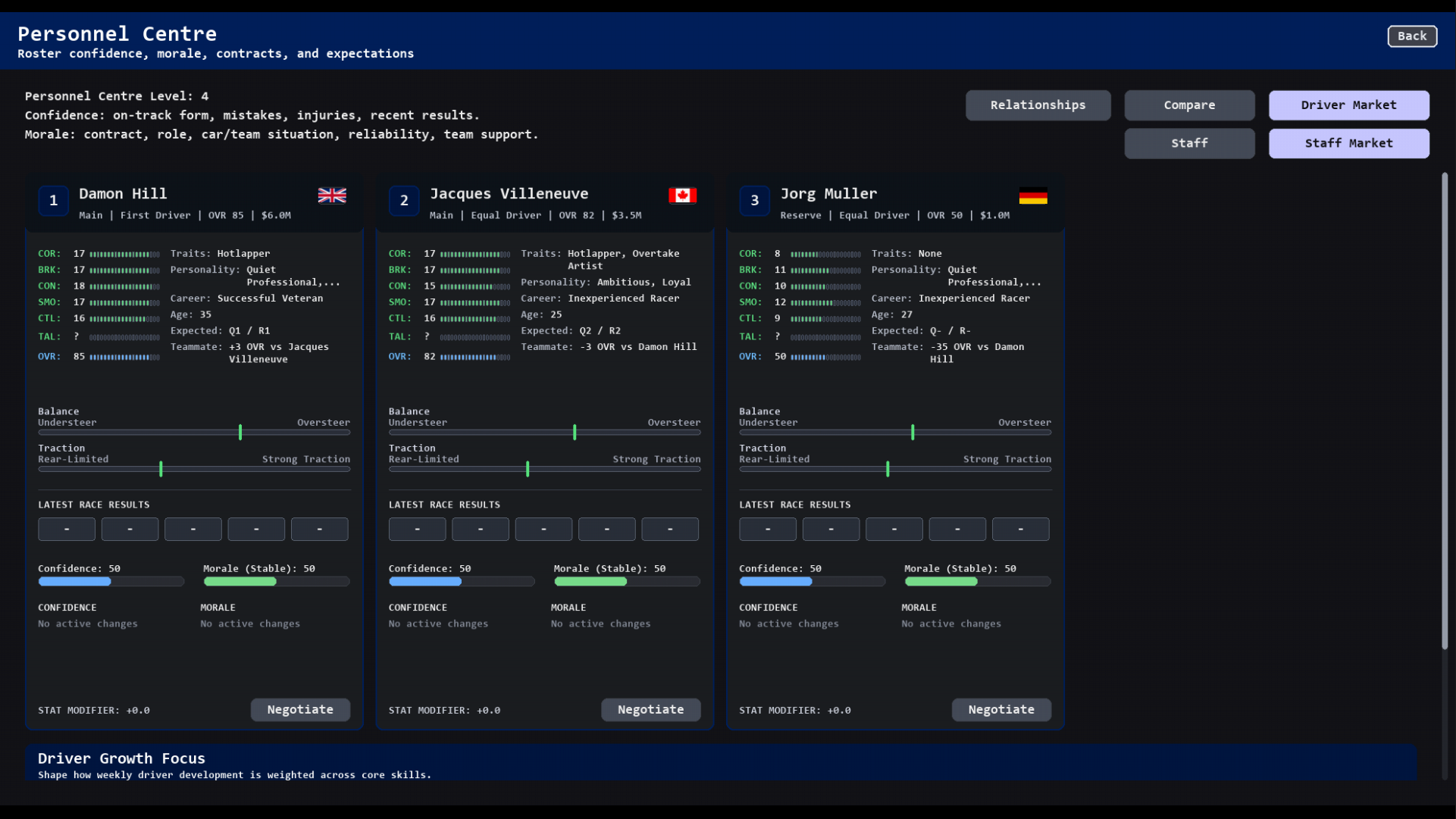This screenshot has height=819, width=1456.
Task: Open the Relationships view
Action: pyautogui.click(x=1038, y=105)
